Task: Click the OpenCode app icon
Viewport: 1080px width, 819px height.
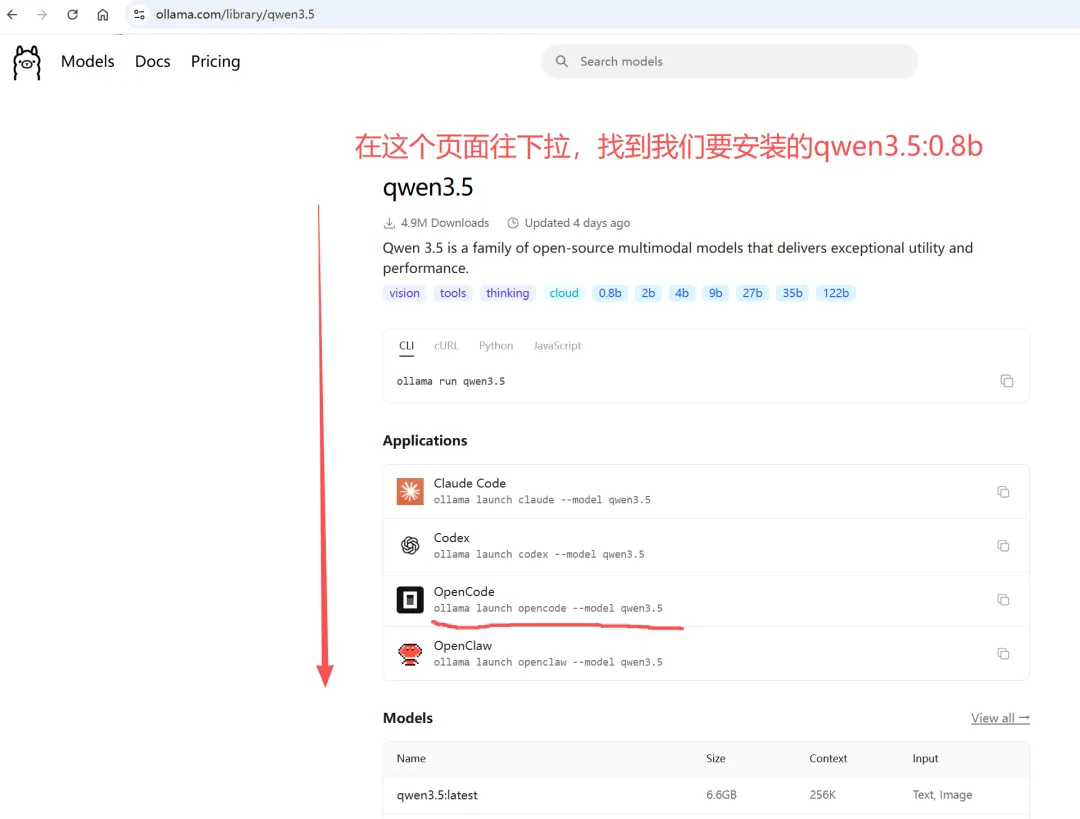Action: [410, 600]
